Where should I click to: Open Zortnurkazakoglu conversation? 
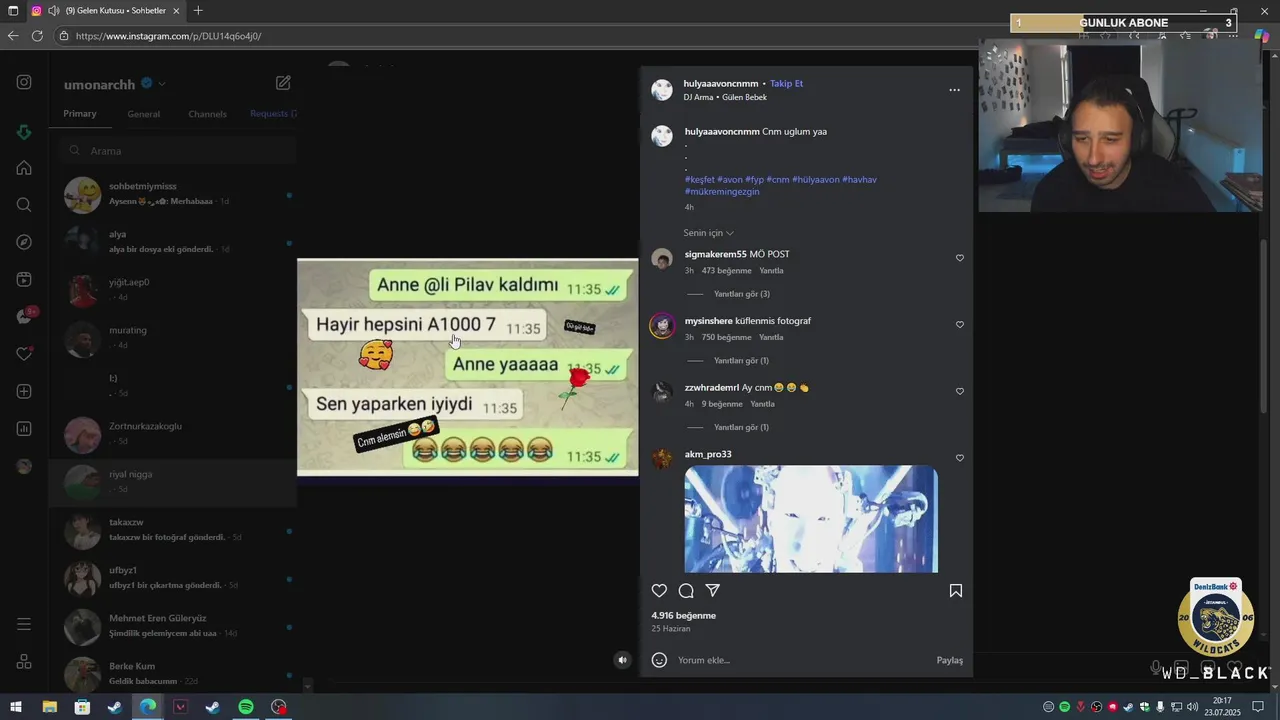pos(172,434)
